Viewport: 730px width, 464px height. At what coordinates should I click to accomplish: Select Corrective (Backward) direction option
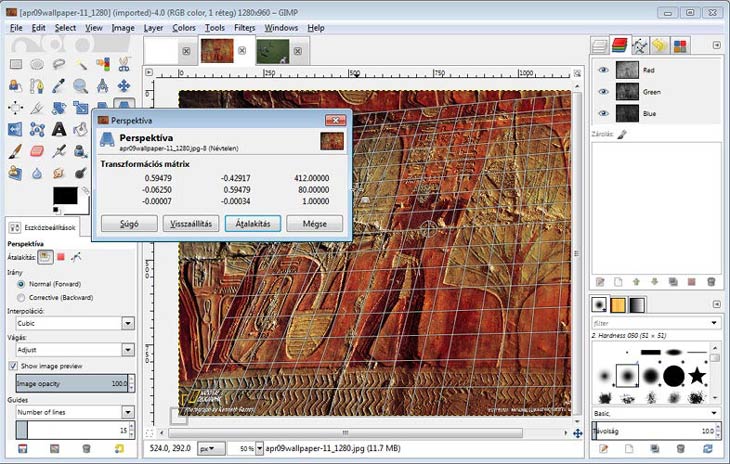point(21,298)
